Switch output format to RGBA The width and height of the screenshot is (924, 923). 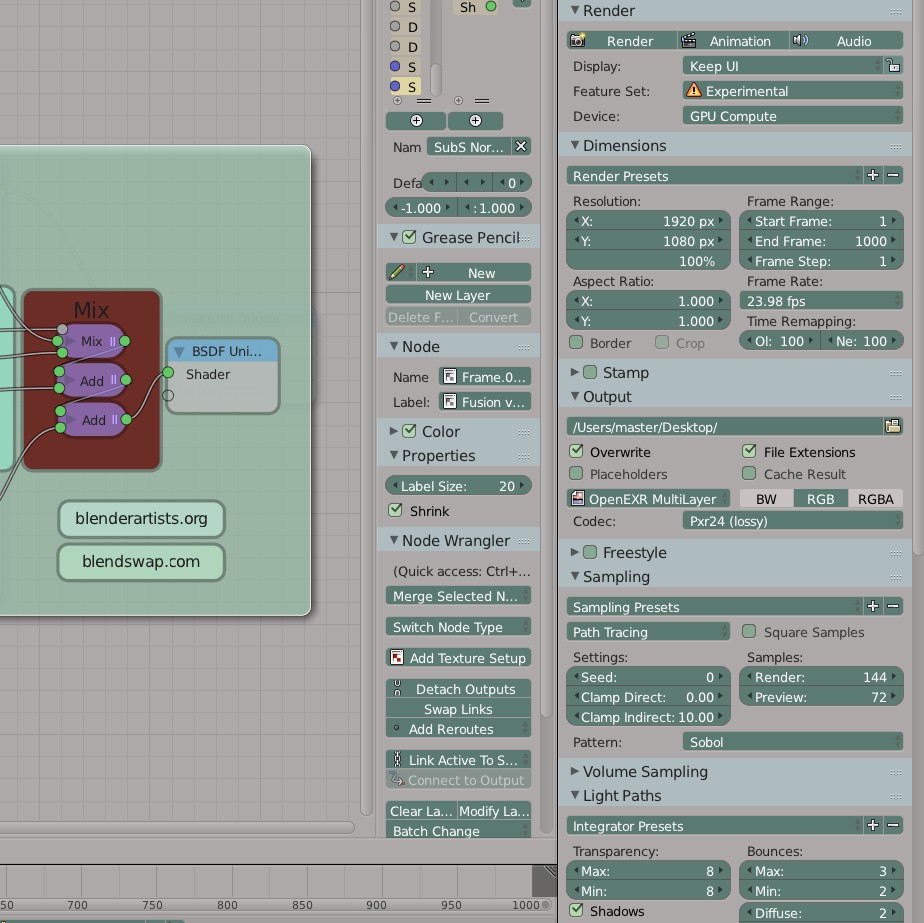tap(875, 498)
